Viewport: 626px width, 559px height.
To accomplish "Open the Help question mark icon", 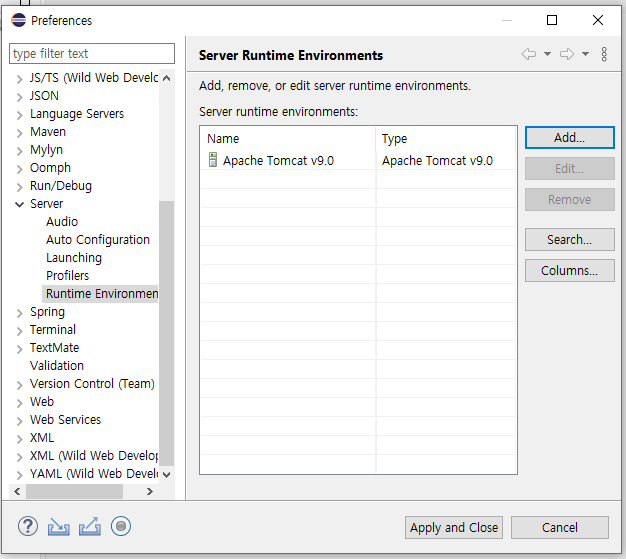I will tap(28, 526).
